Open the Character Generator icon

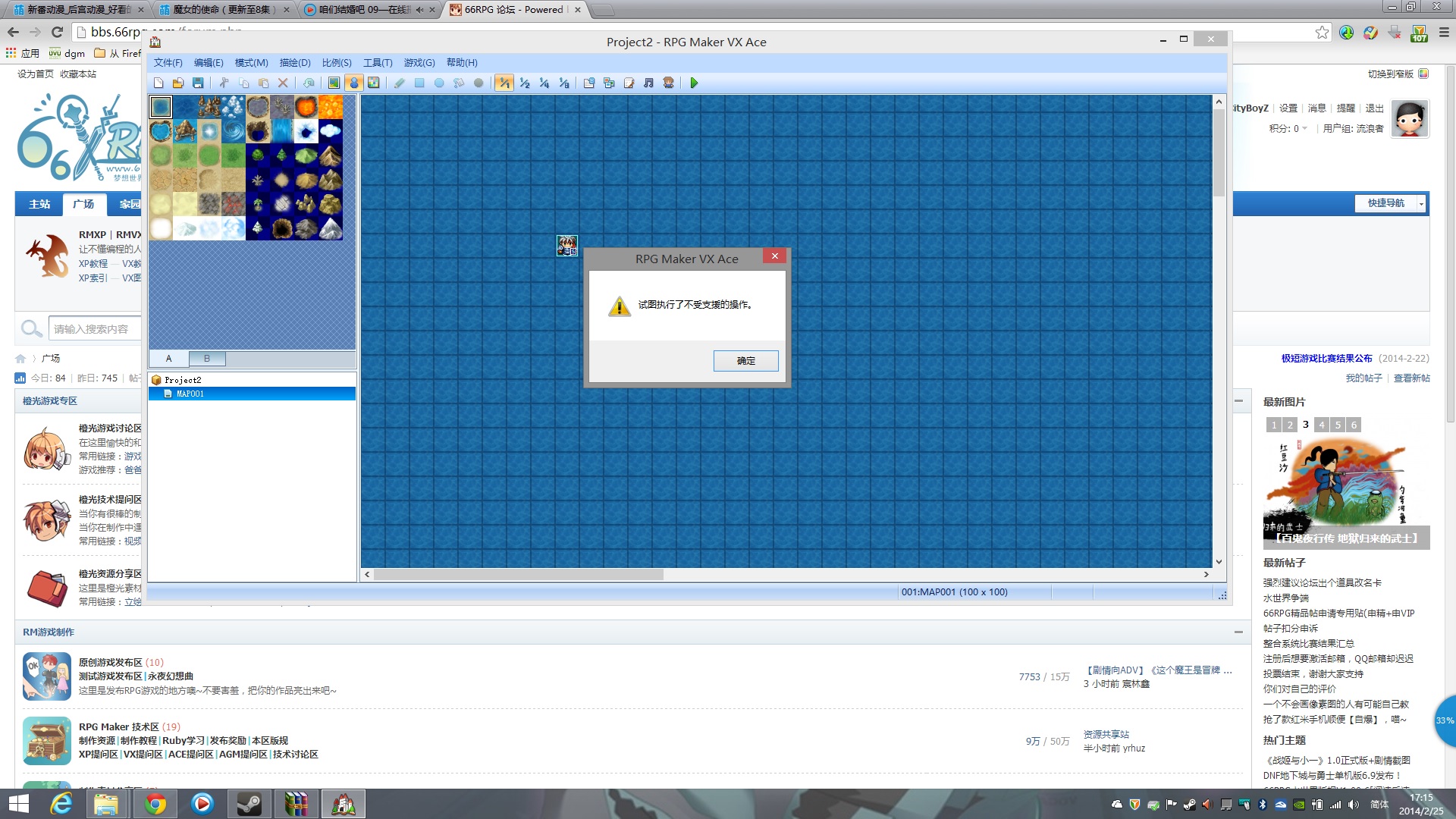coord(668,83)
